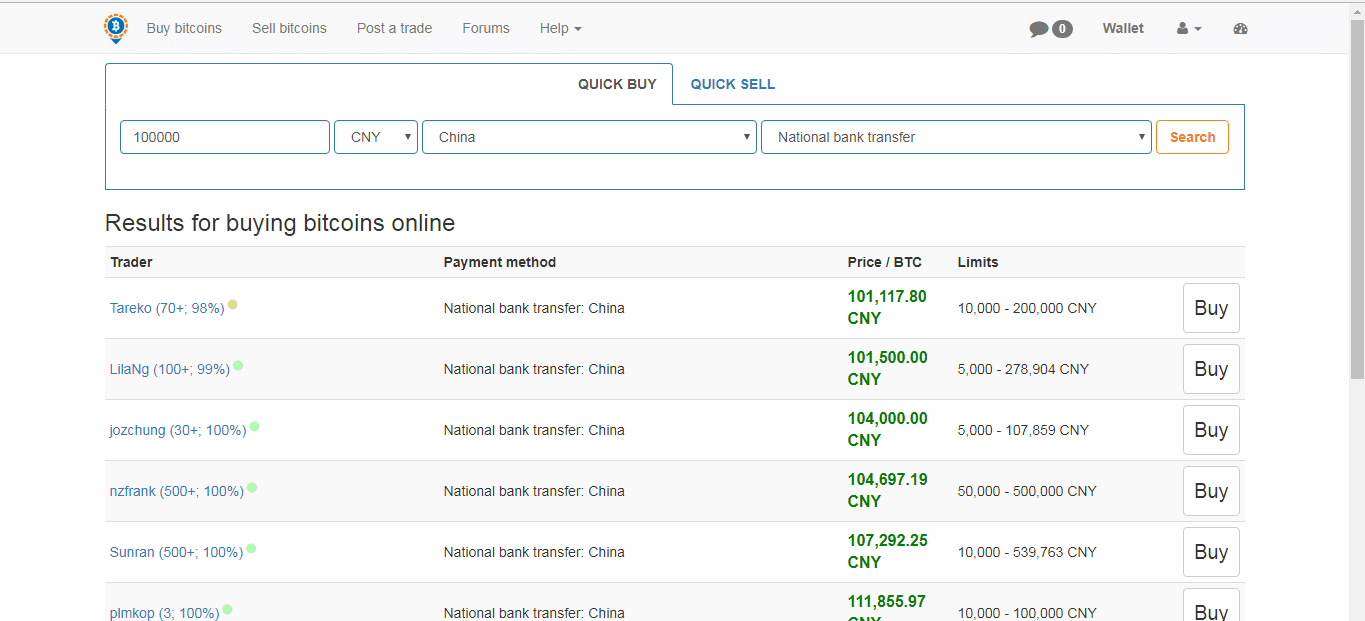
Task: Open the LocalBitcoins logo home link
Action: click(116, 28)
